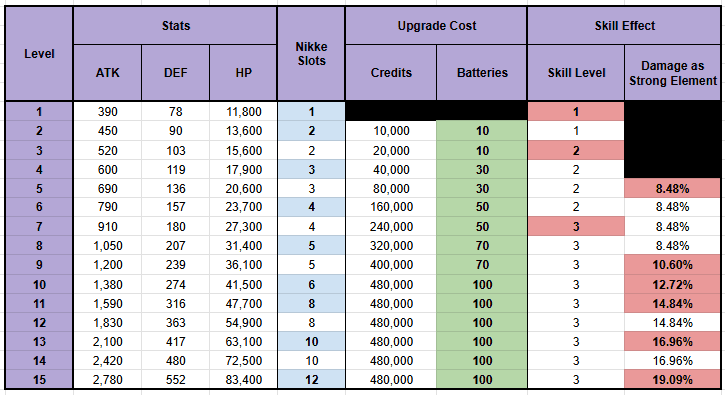Select the Level column header cell

point(39,54)
